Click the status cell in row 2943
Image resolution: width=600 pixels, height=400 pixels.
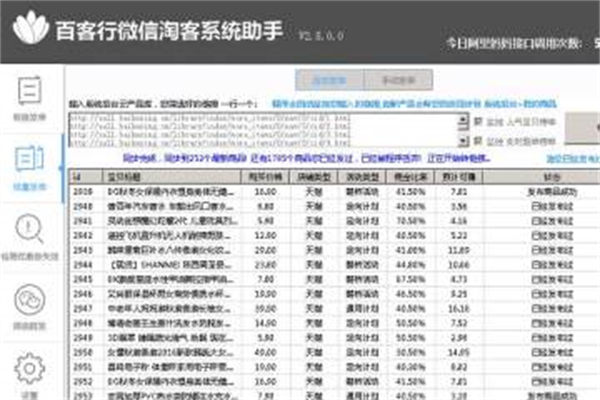552,250
